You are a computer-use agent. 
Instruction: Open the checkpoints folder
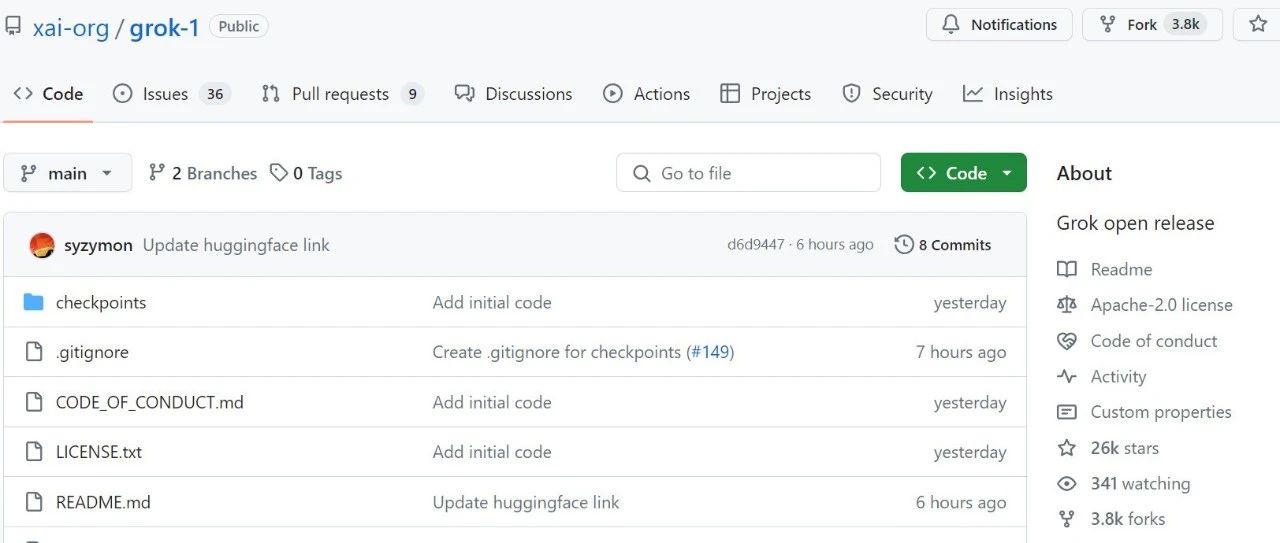[x=101, y=302]
